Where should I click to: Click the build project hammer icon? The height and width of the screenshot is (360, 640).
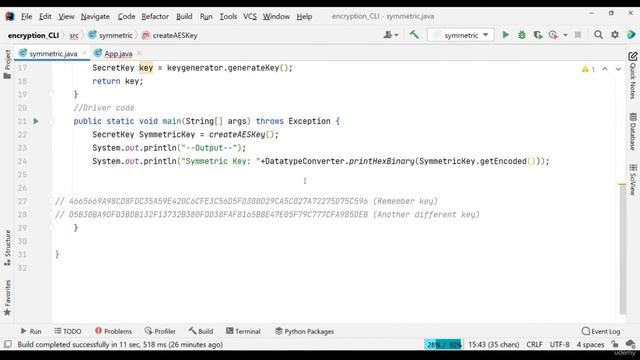(x=414, y=35)
